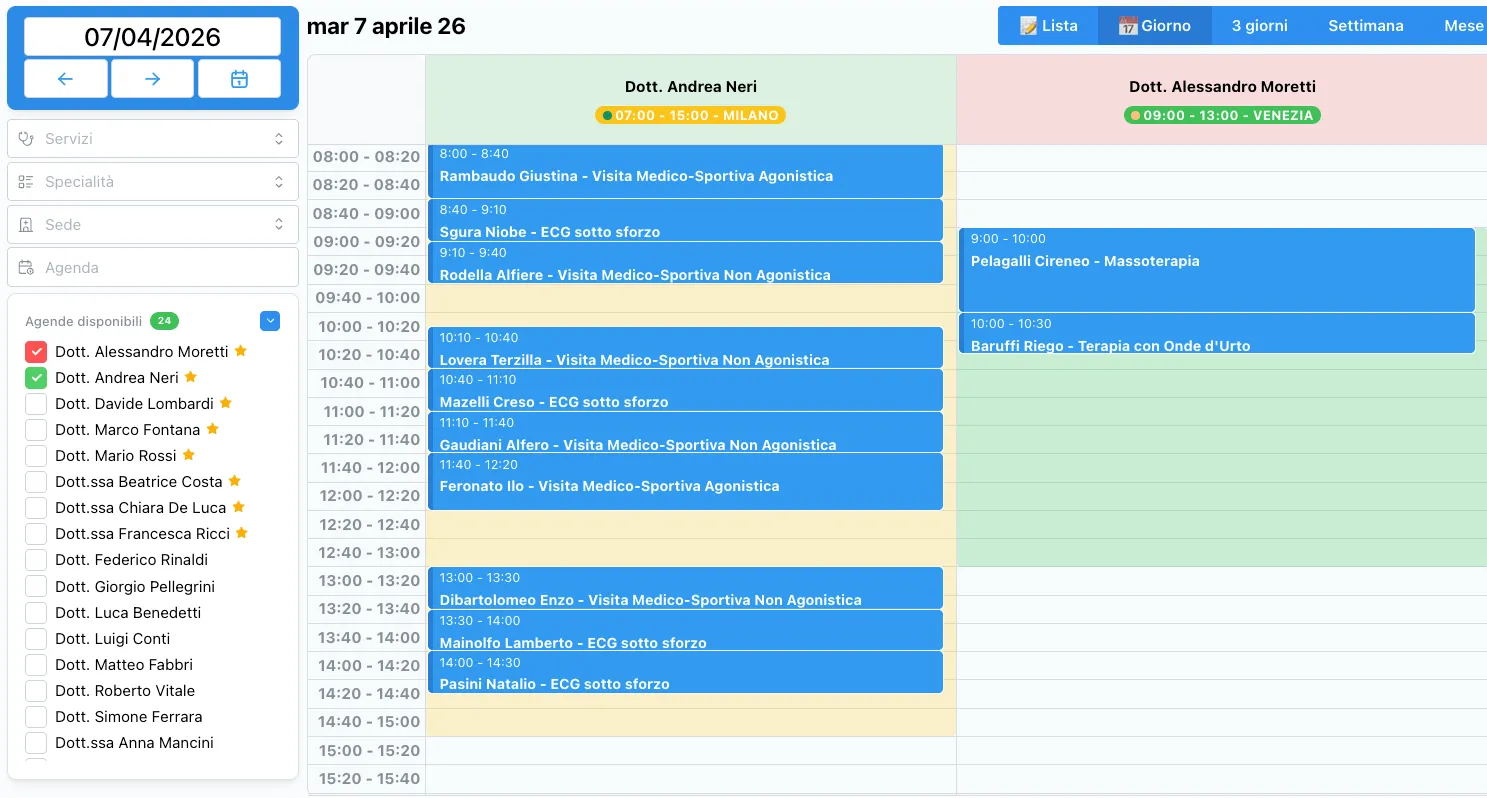
Task: Open the calendar icon in the date navigator
Action: pos(239,78)
